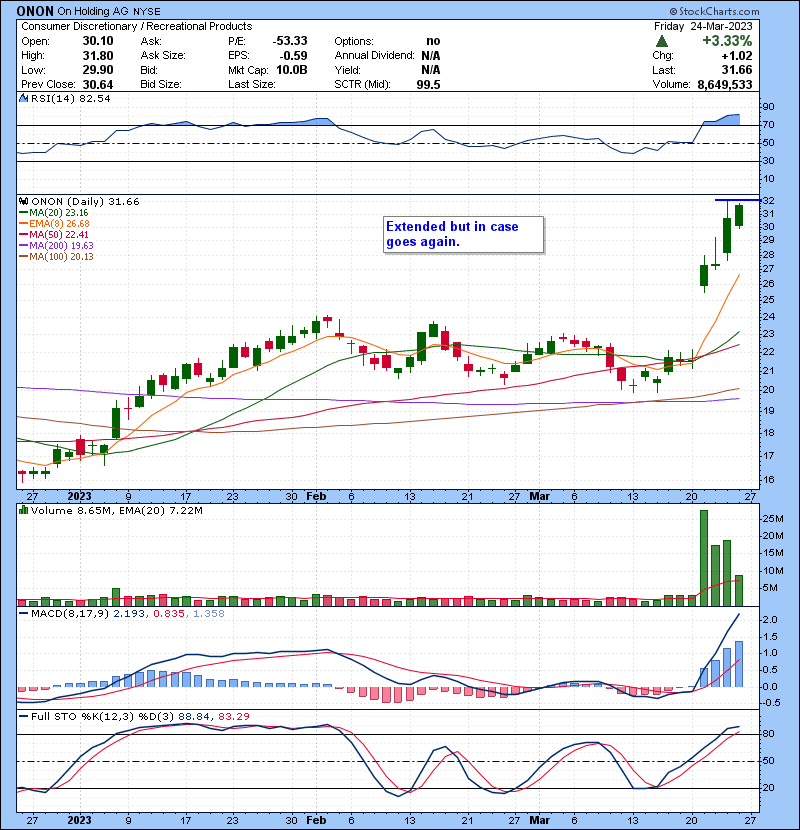Click the RSI(14) 82.54 panel label
The width and height of the screenshot is (800, 830).
pyautogui.click(x=70, y=98)
